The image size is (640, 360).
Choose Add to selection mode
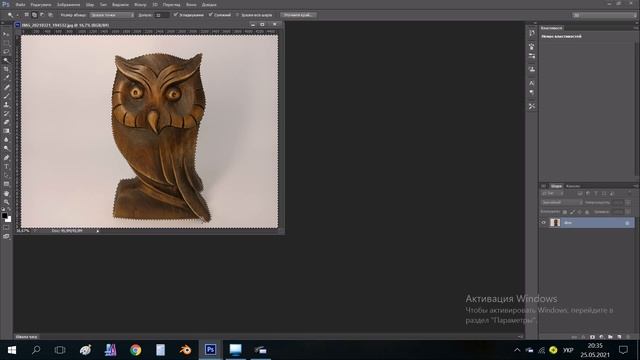pos(34,15)
